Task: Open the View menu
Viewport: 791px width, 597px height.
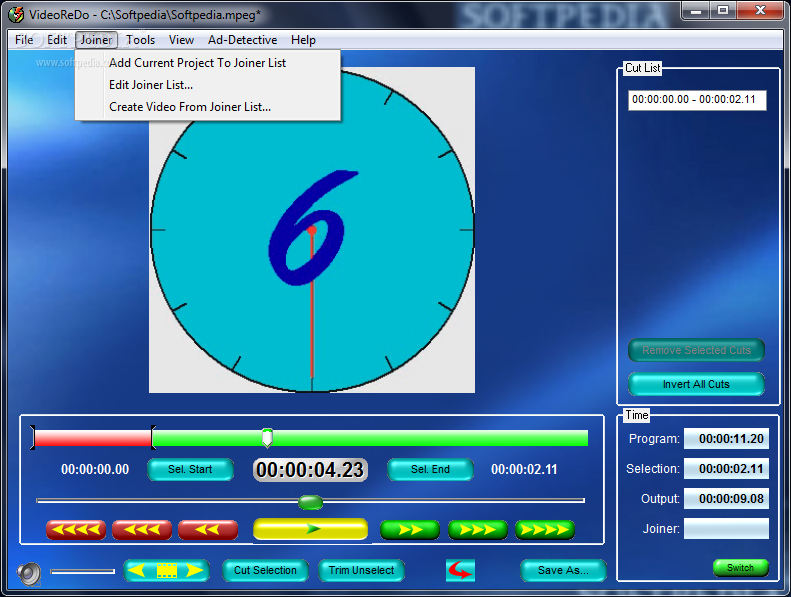Action: (181, 40)
